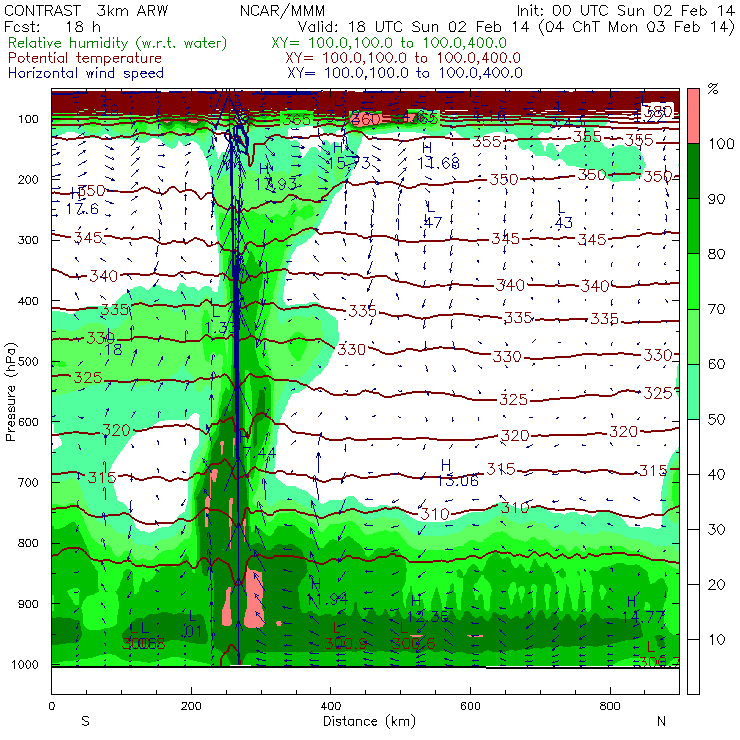Click the colorbar tick label '50'

tap(717, 420)
